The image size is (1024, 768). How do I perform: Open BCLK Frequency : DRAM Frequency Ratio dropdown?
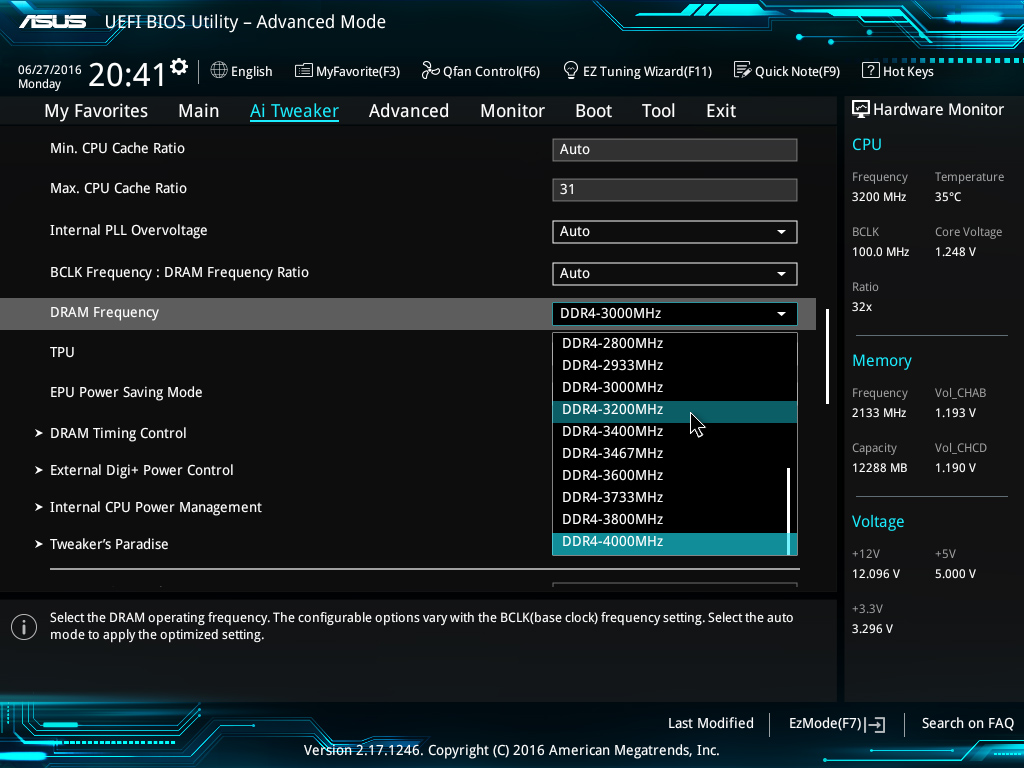click(x=675, y=274)
